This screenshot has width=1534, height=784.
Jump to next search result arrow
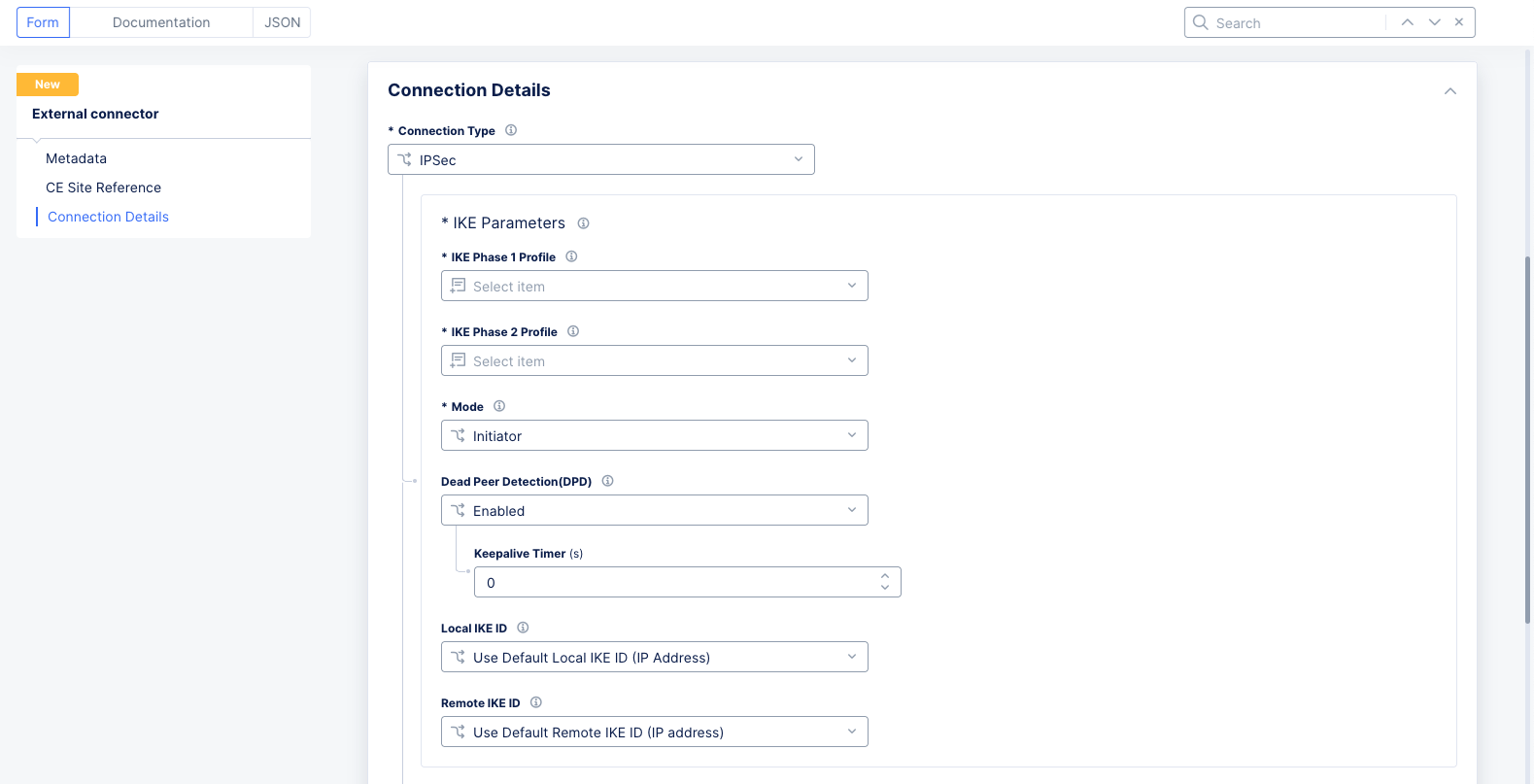click(x=1434, y=22)
